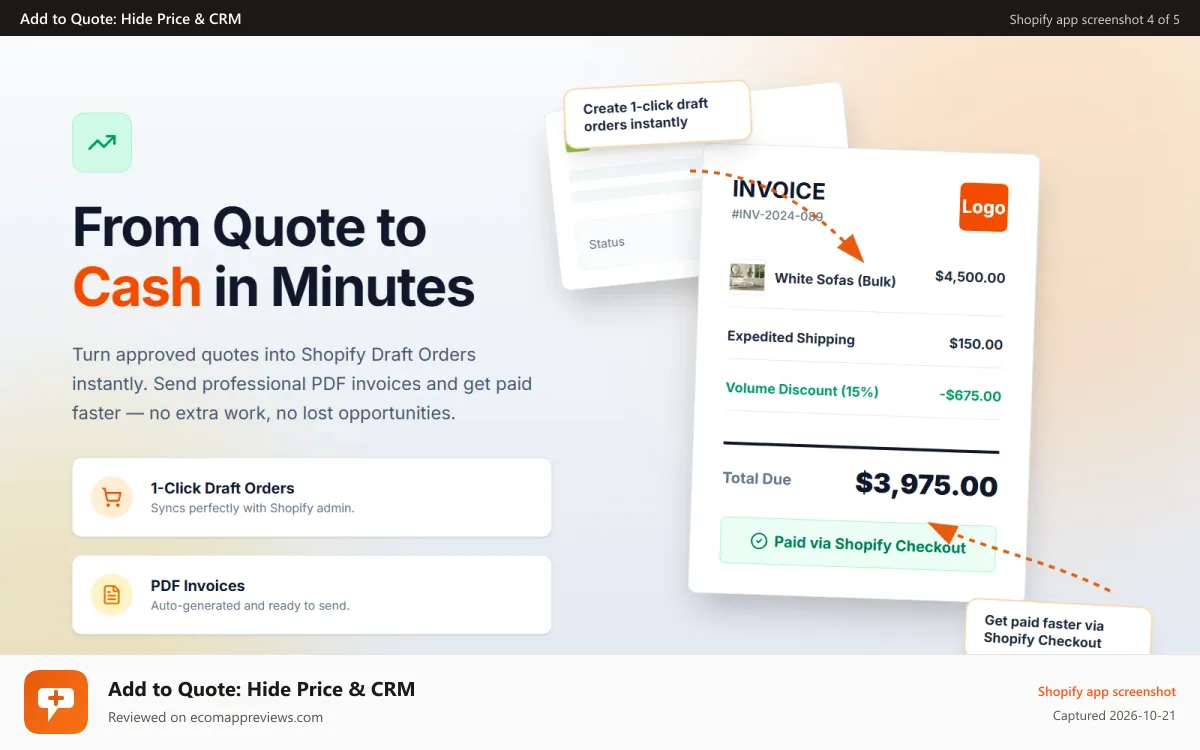Viewport: 1200px width, 750px height.
Task: Click the INVOICE heading text
Action: click(779, 190)
